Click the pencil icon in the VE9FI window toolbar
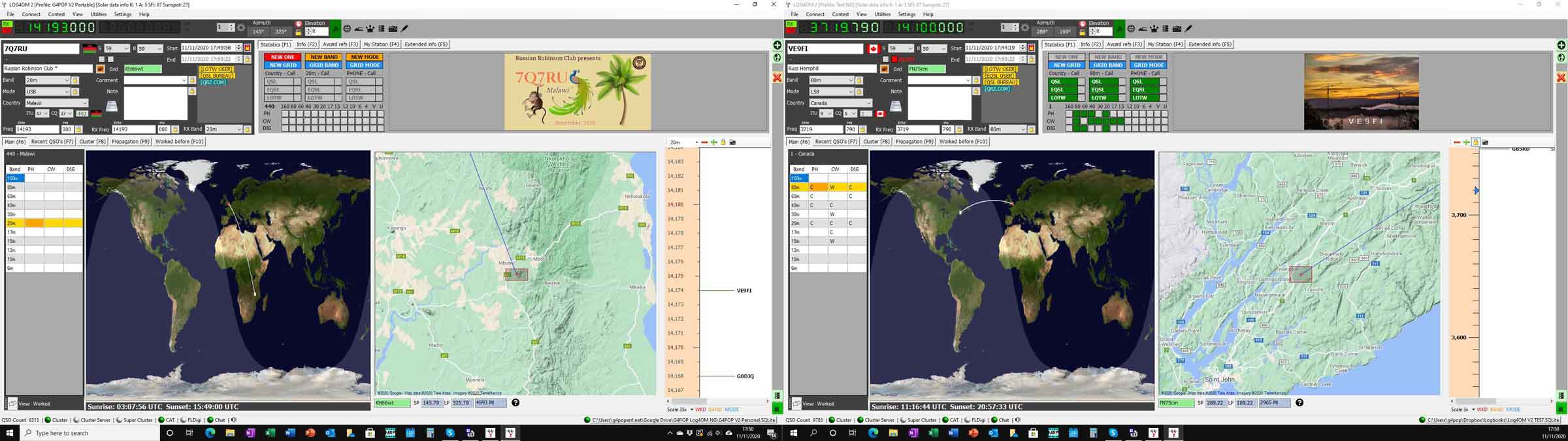Screen dimensions: 1568x441 [x=1189, y=29]
